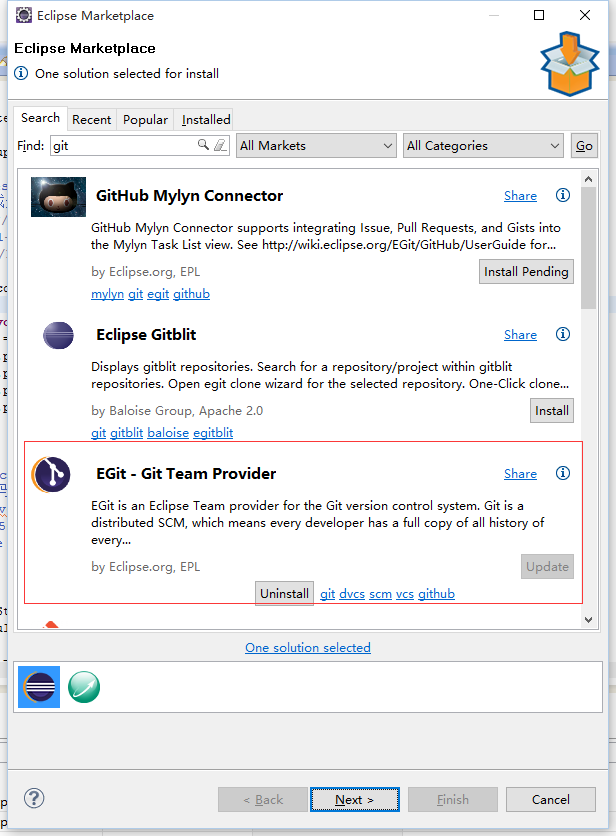Click the Go button
616x836 pixels.
(584, 146)
